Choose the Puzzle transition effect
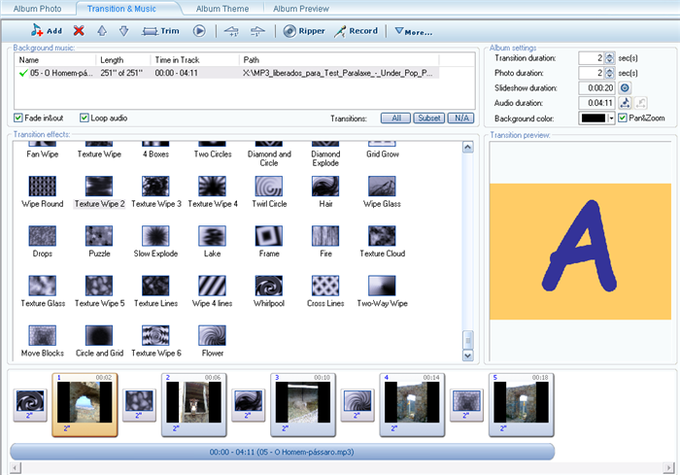This screenshot has height=475, width=680. pyautogui.click(x=99, y=242)
